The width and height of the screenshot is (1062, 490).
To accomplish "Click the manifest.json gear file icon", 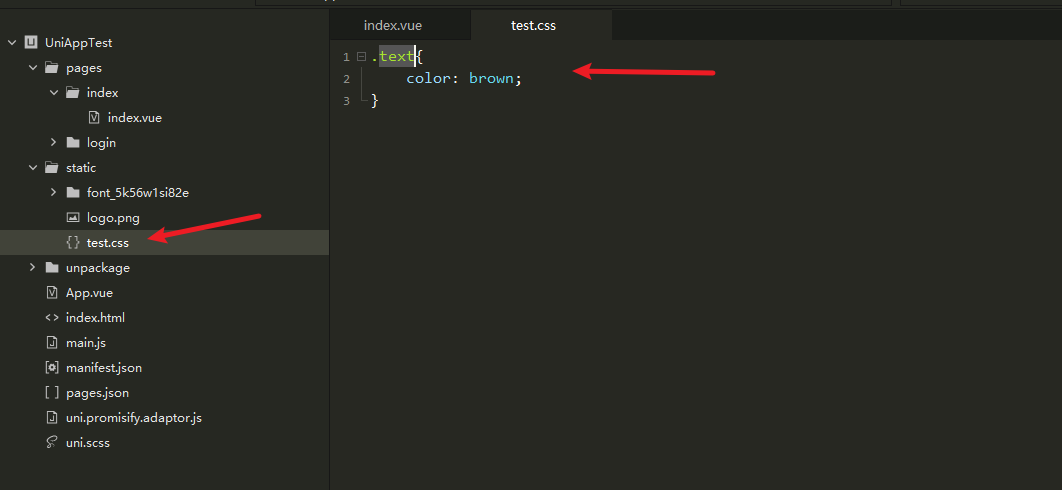I will (51, 367).
